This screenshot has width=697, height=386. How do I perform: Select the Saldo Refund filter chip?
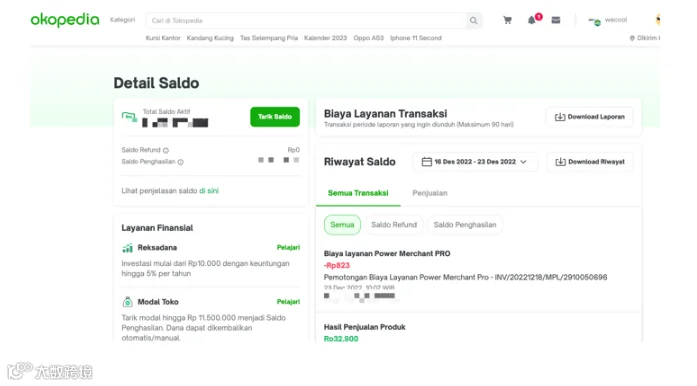click(394, 225)
